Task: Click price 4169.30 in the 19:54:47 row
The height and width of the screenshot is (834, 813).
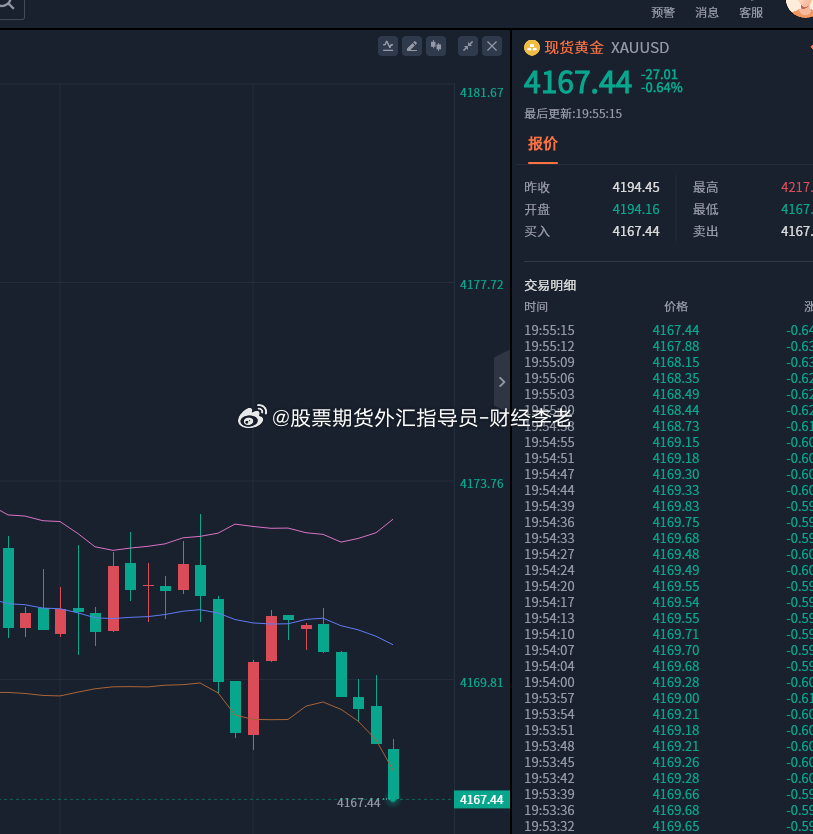Action: click(676, 474)
